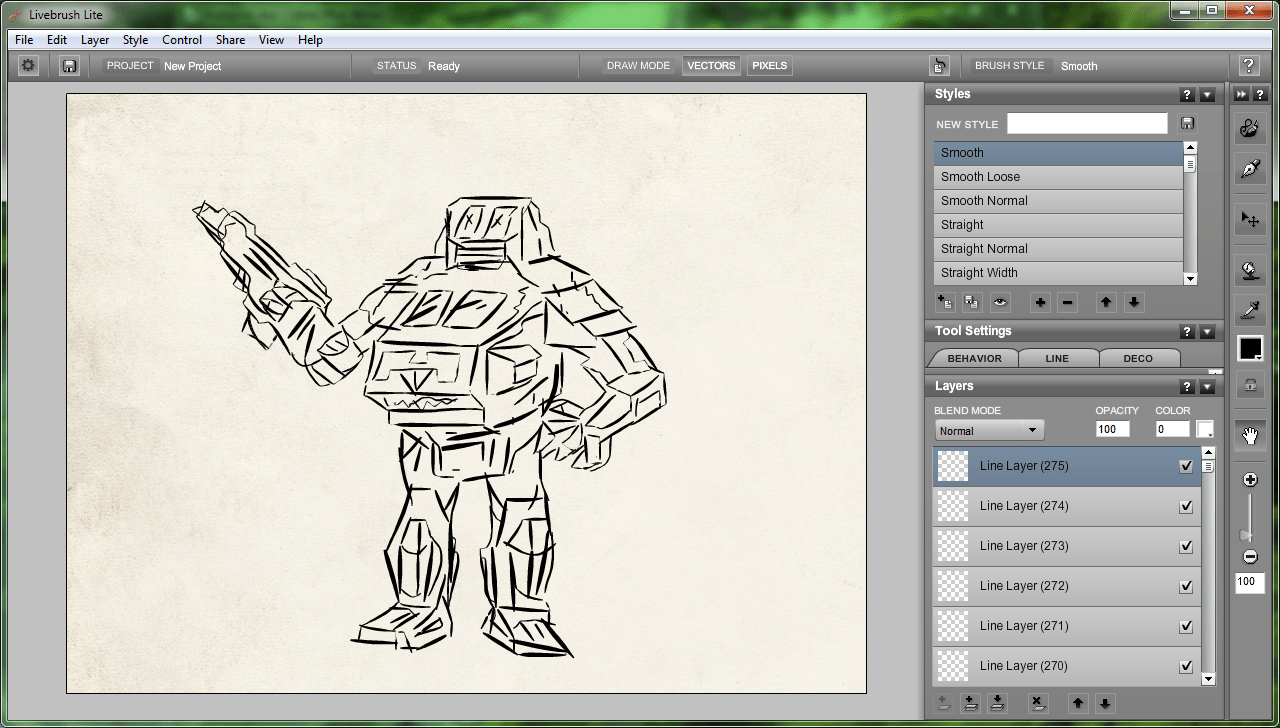
Task: Open the Layer menu
Action: click(x=95, y=40)
